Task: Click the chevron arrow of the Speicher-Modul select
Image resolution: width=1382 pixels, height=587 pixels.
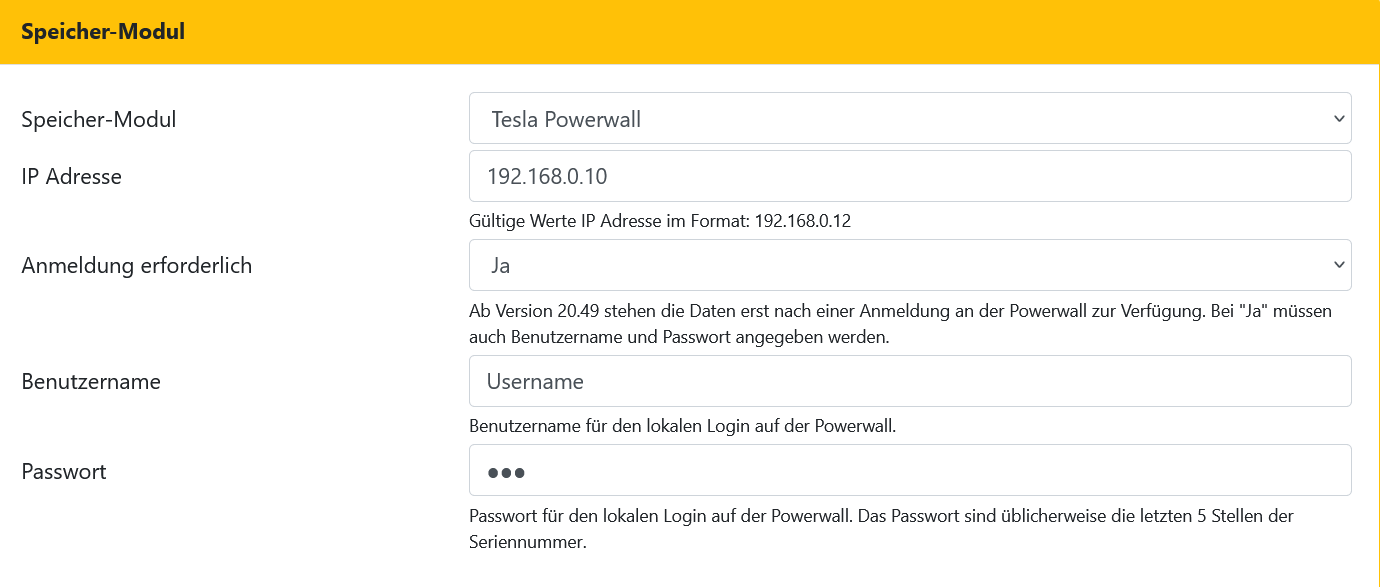Action: (x=1339, y=119)
